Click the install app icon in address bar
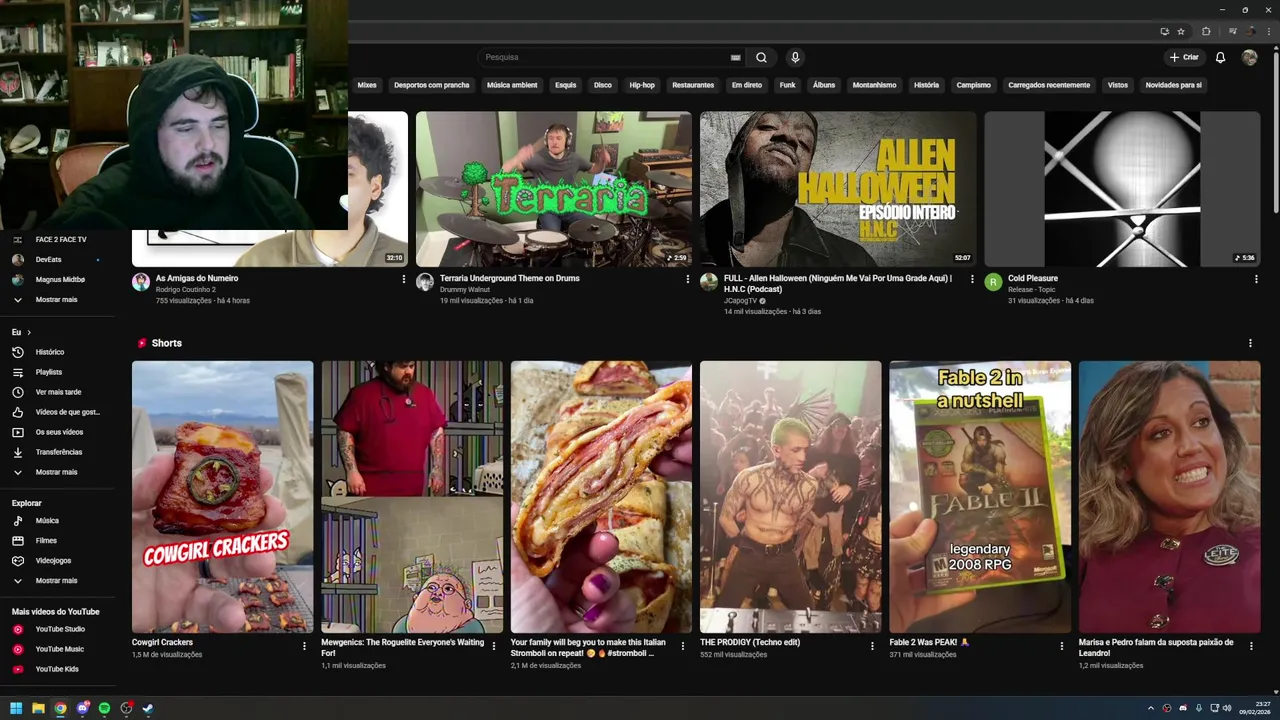1280x720 pixels. 1164,31
